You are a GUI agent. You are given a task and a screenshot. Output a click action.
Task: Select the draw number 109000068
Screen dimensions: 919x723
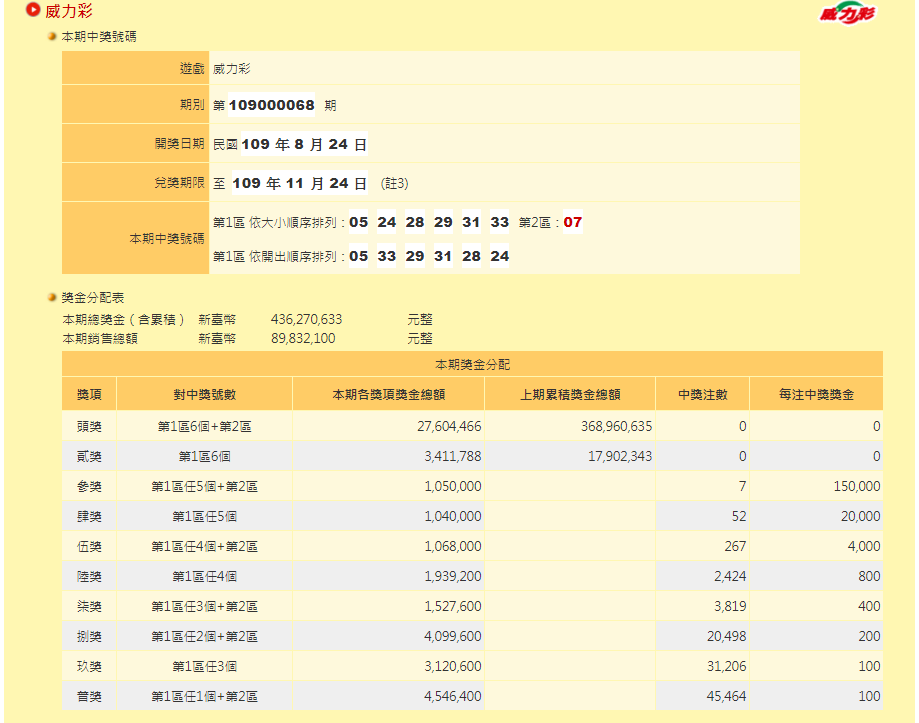click(271, 105)
